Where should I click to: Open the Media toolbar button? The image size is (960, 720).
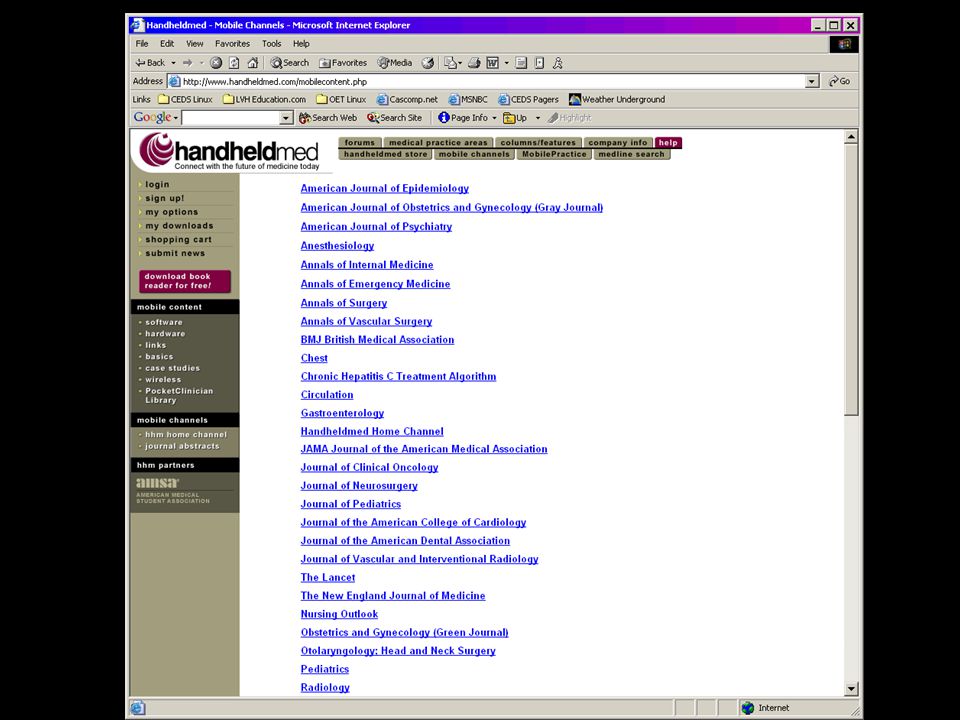(x=394, y=62)
